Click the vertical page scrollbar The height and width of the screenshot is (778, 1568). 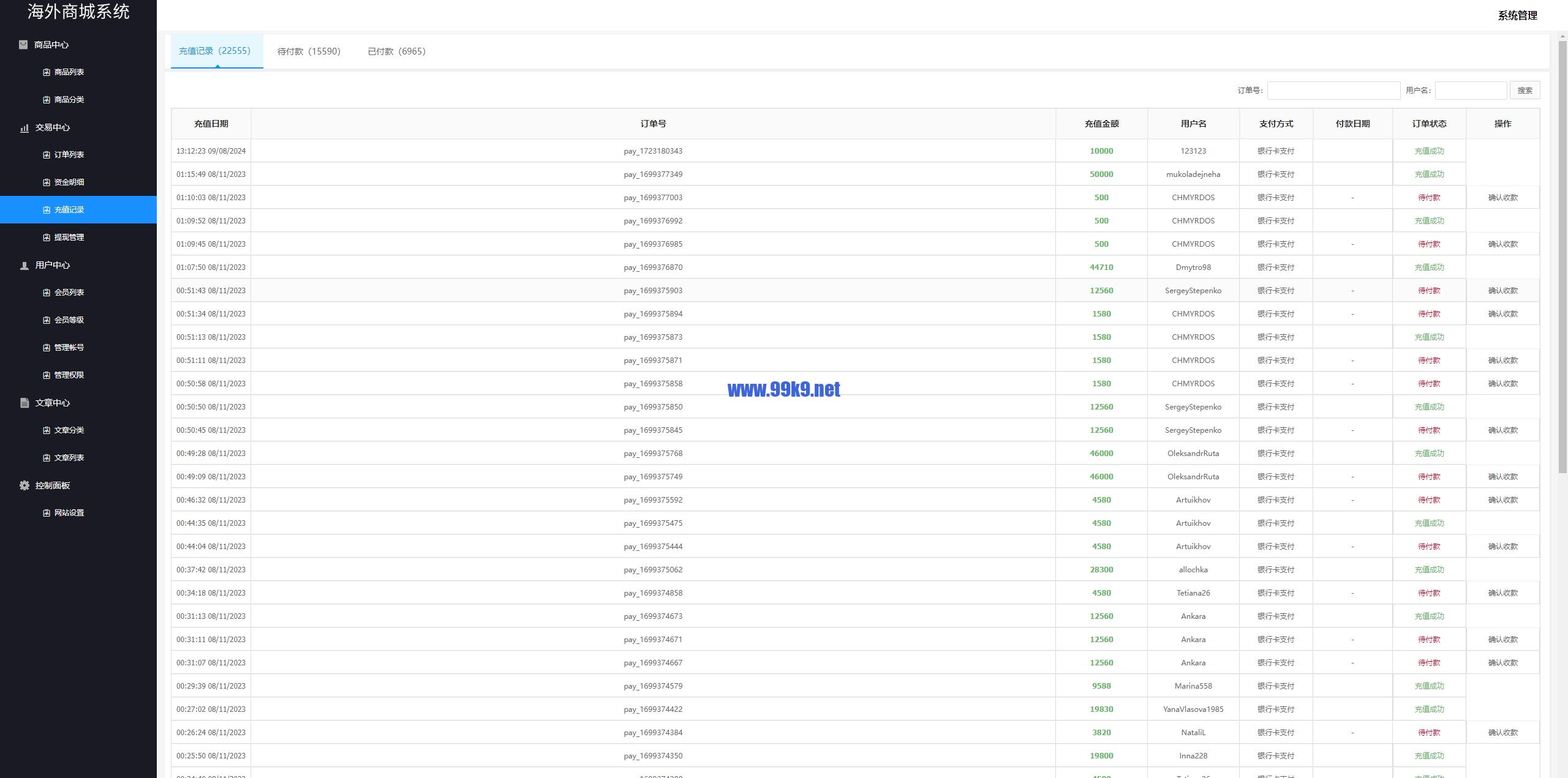tap(1562, 257)
